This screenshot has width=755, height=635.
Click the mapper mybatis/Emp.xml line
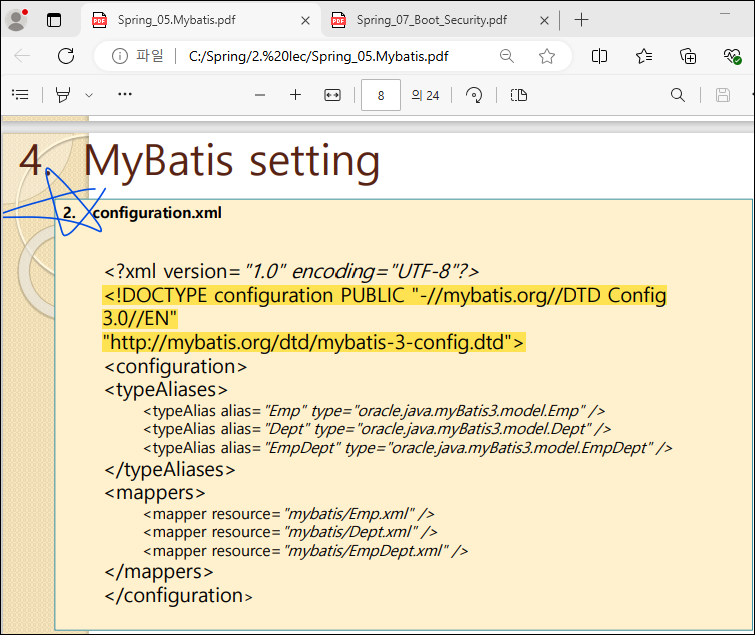point(289,514)
